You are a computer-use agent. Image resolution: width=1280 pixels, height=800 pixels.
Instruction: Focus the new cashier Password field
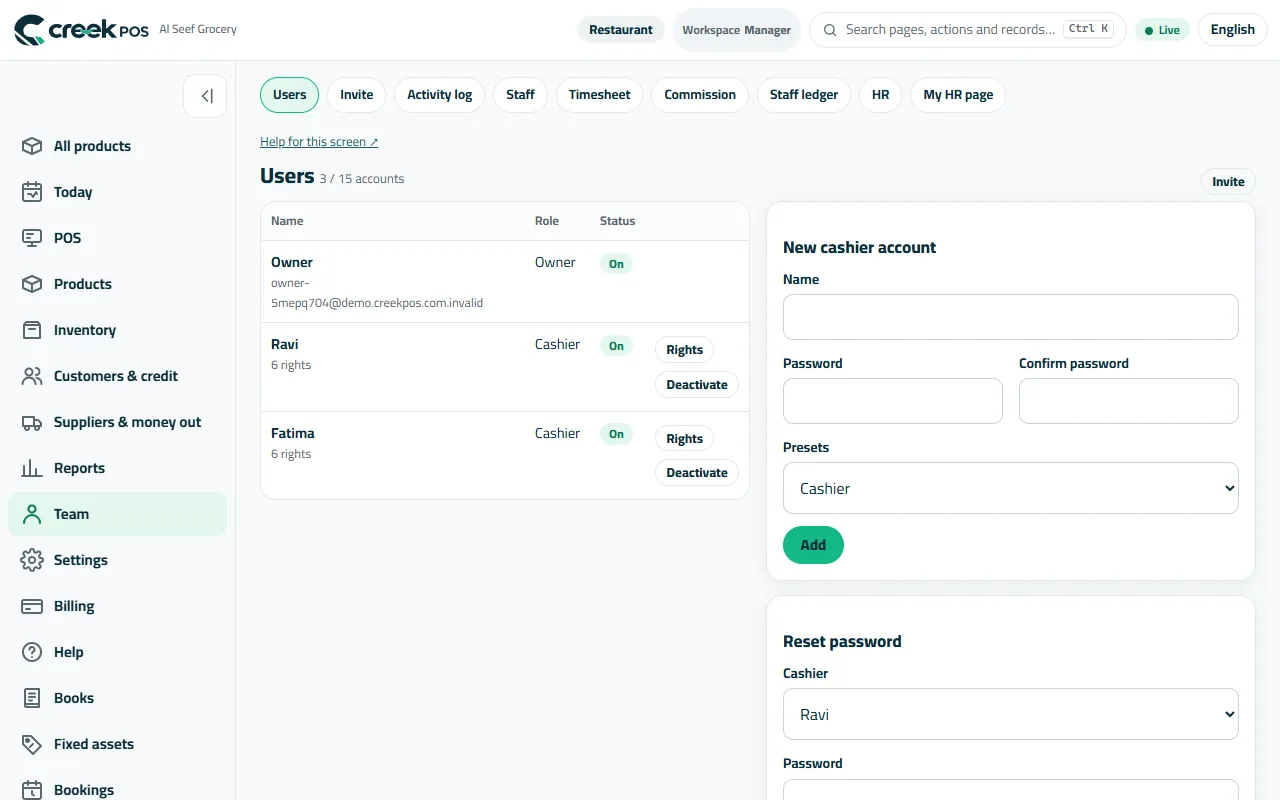pyautogui.click(x=893, y=401)
